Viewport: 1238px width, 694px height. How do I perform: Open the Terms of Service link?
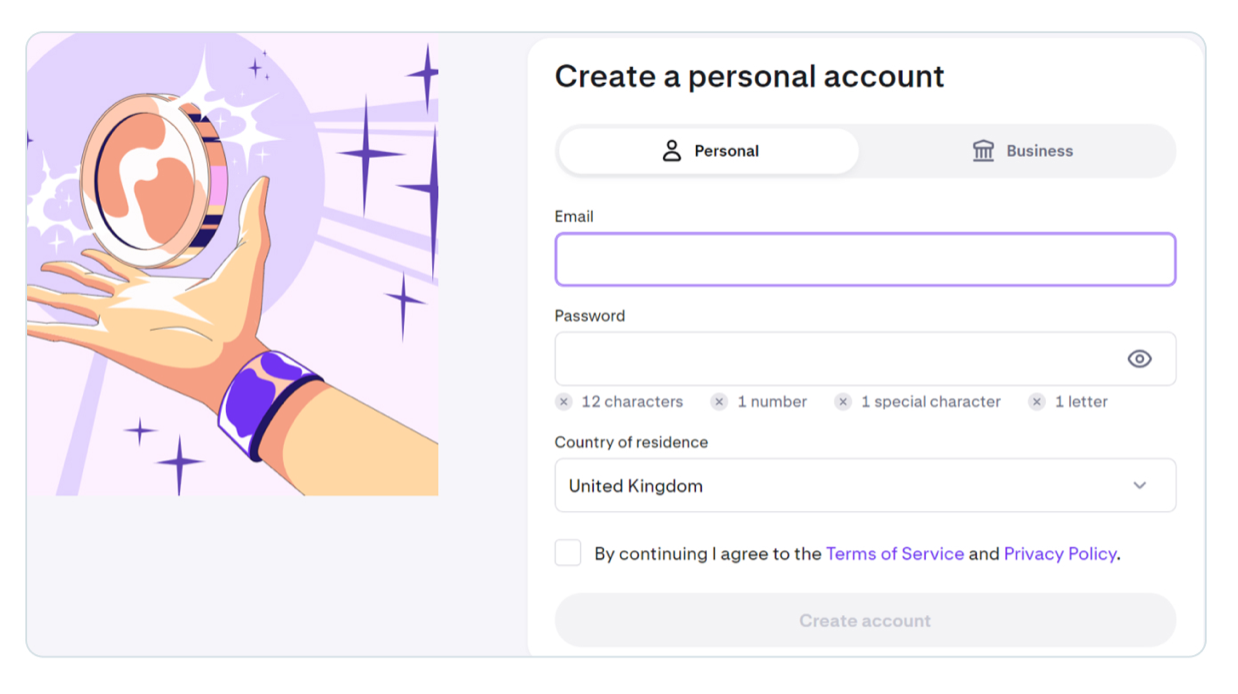click(x=895, y=554)
